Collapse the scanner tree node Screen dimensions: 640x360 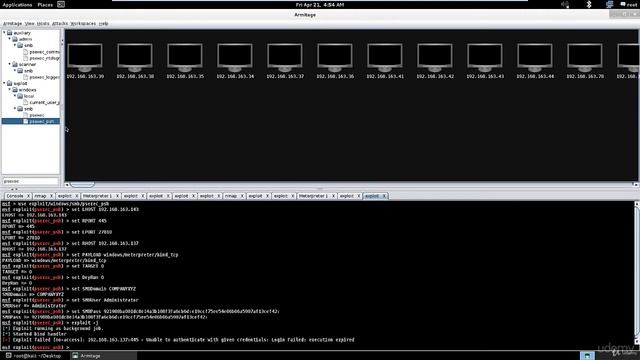(x=10, y=64)
